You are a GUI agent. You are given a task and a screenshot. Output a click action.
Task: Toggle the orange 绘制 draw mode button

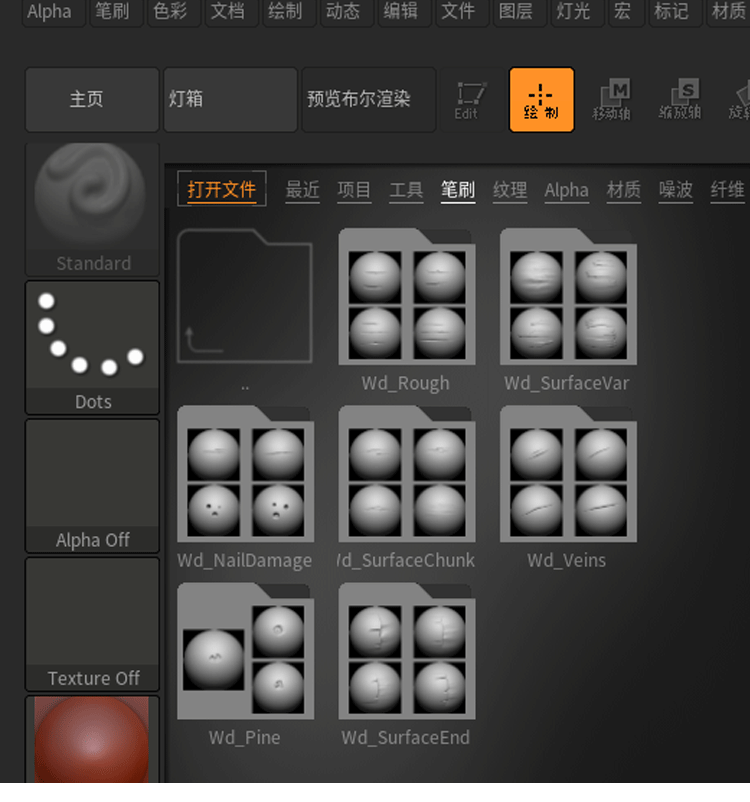pos(541,100)
